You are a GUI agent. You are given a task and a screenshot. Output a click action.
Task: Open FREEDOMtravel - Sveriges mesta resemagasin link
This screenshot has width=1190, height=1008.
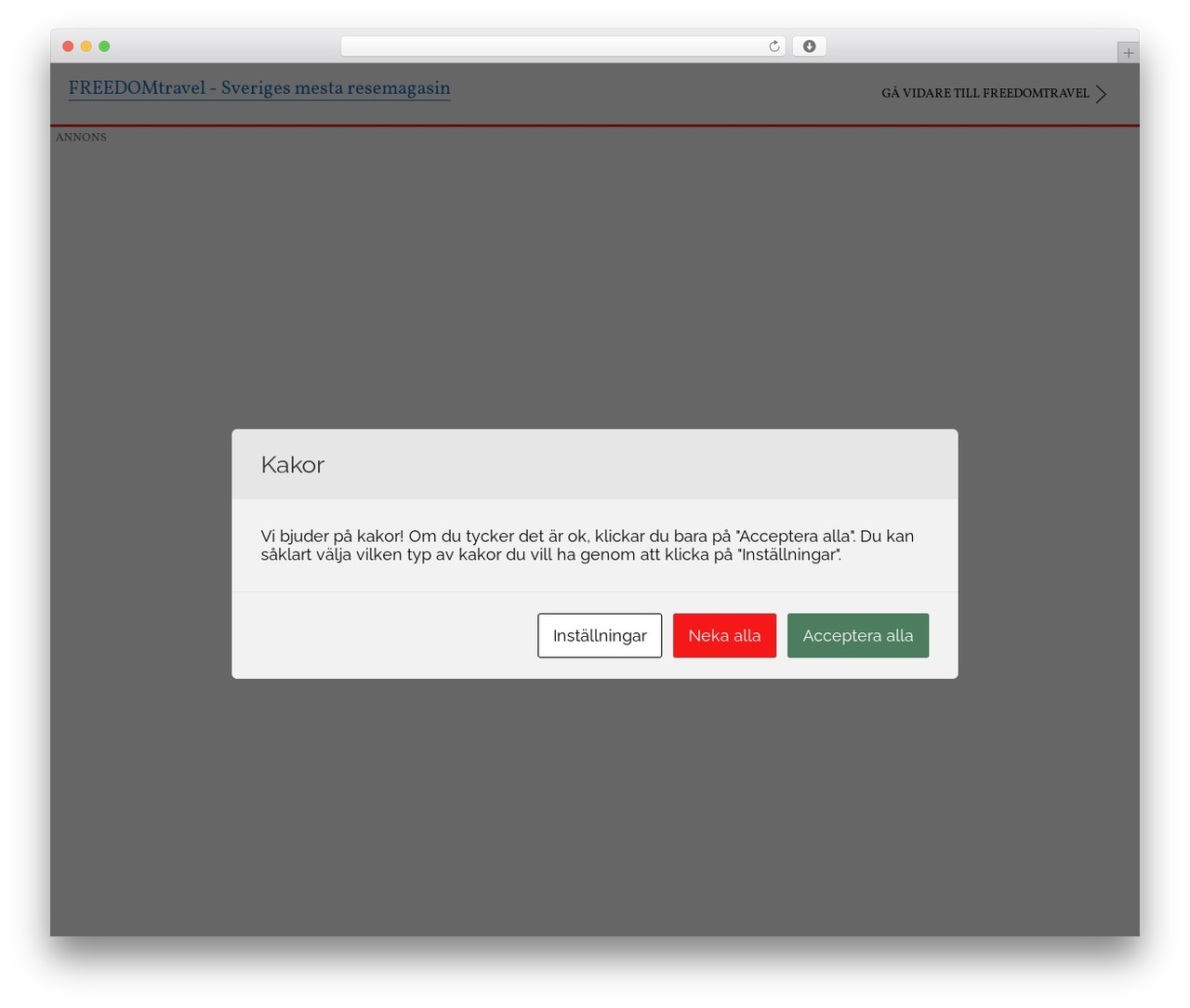[259, 88]
